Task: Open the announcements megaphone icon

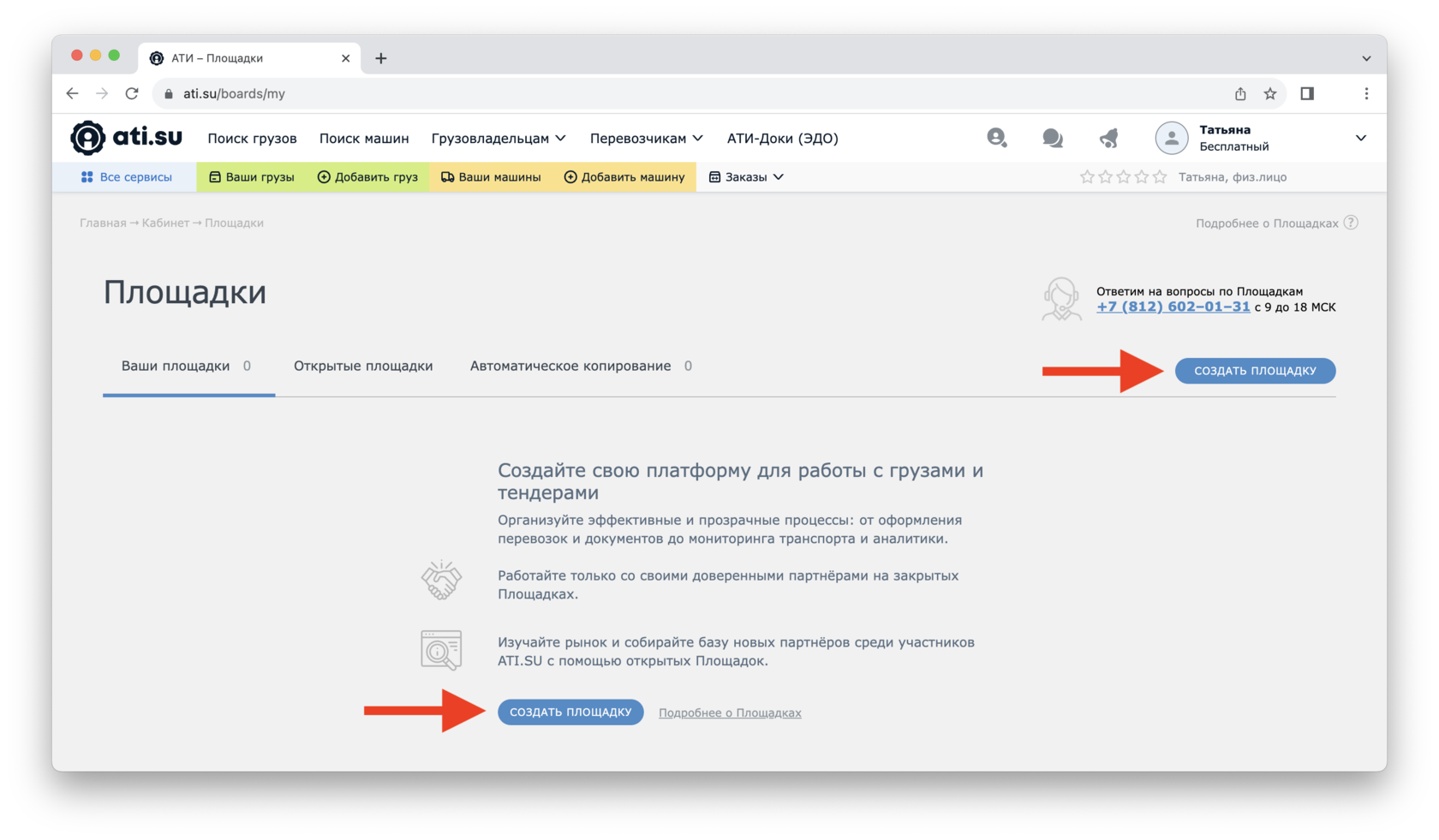Action: coord(1109,138)
